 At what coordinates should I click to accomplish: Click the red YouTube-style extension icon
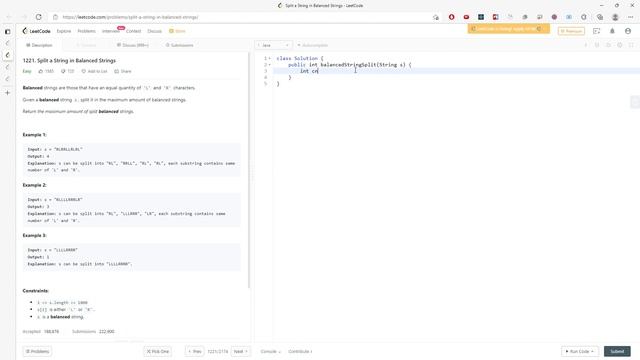coord(466,17)
